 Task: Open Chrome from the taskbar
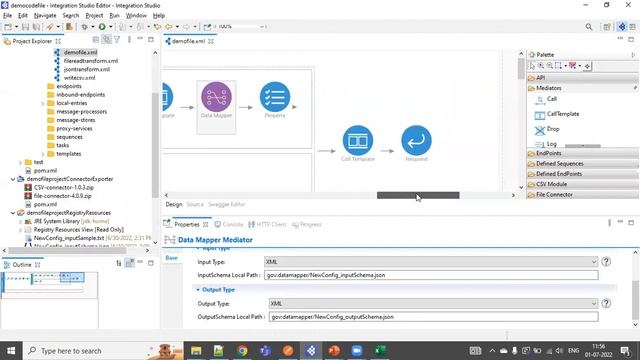pyautogui.click(x=242, y=351)
